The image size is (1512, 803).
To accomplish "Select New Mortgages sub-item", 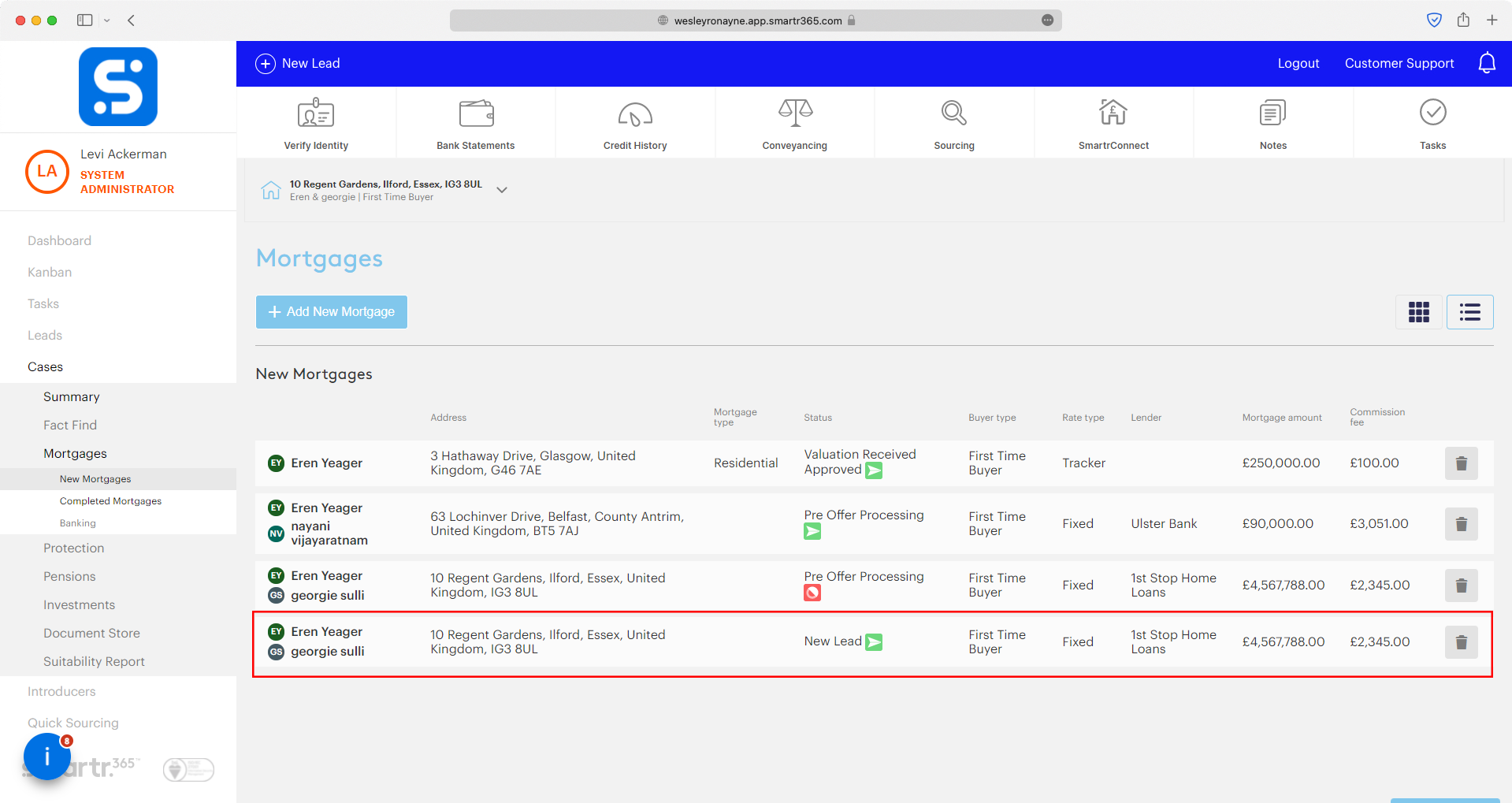I will click(x=95, y=479).
